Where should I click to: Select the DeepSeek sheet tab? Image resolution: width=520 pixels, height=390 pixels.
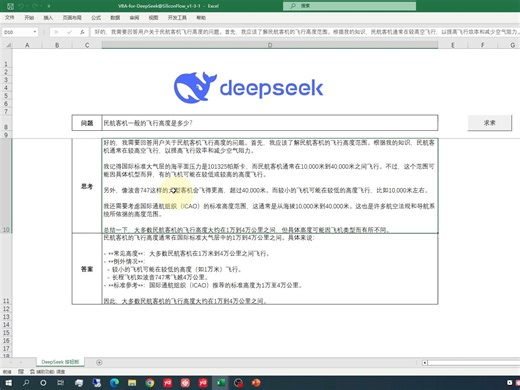tap(60, 362)
